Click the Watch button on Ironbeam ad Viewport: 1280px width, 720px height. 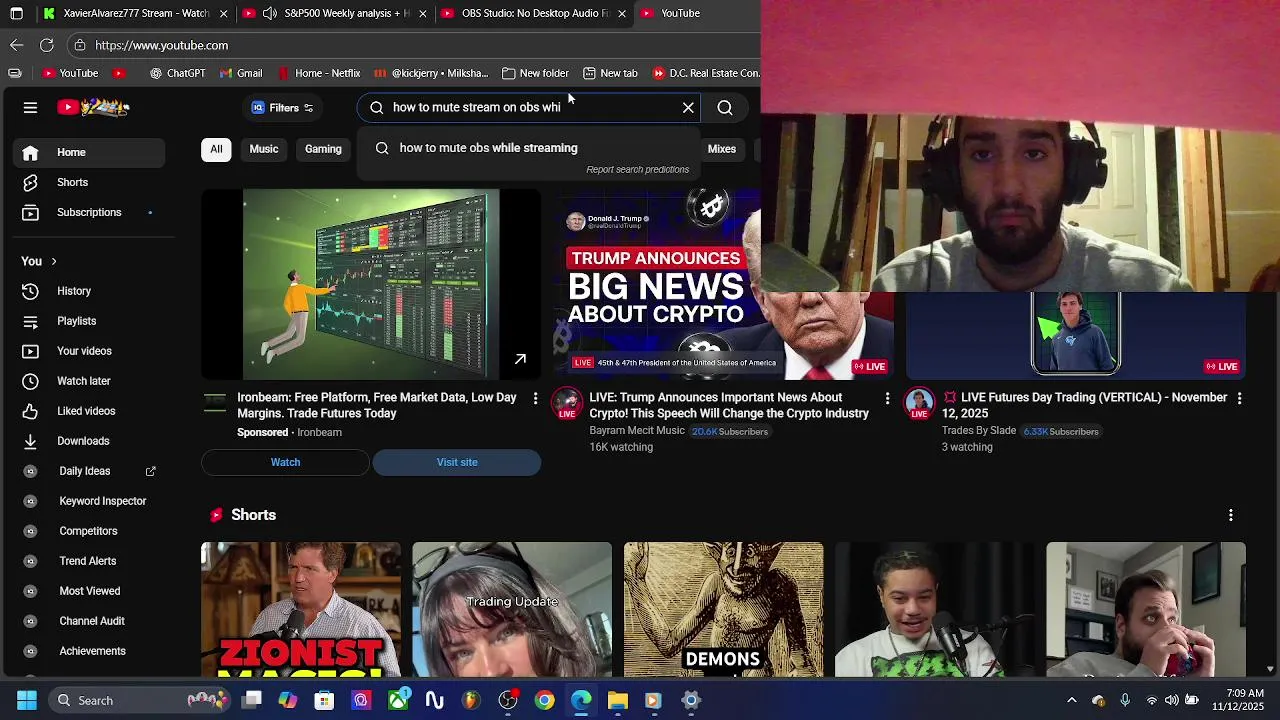pyautogui.click(x=285, y=462)
